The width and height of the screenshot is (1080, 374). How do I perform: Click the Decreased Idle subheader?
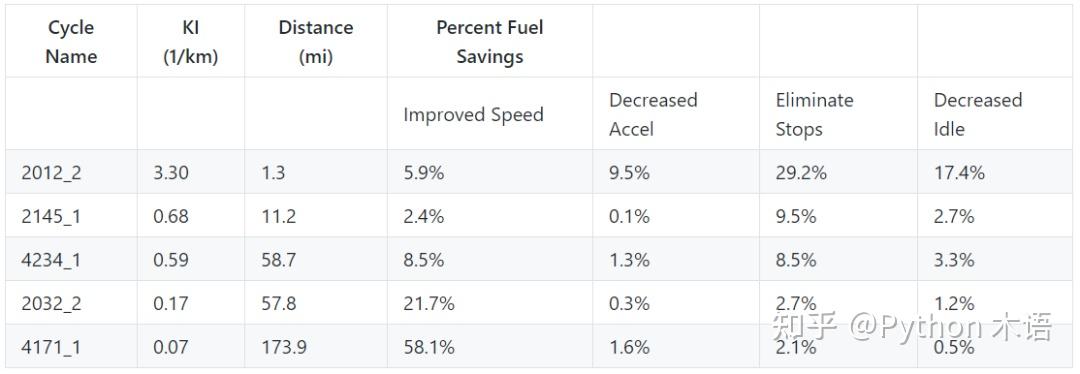click(996, 114)
